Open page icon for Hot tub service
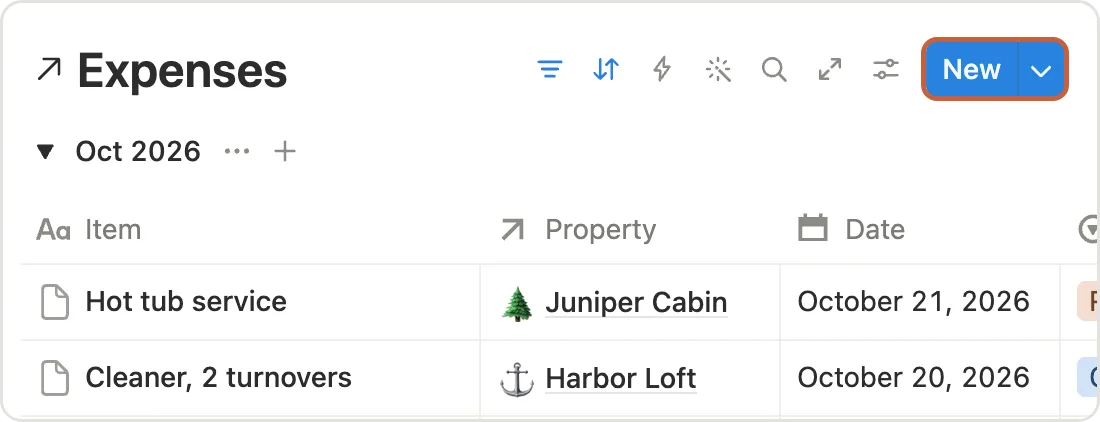The height and width of the screenshot is (422, 1100). [x=55, y=302]
